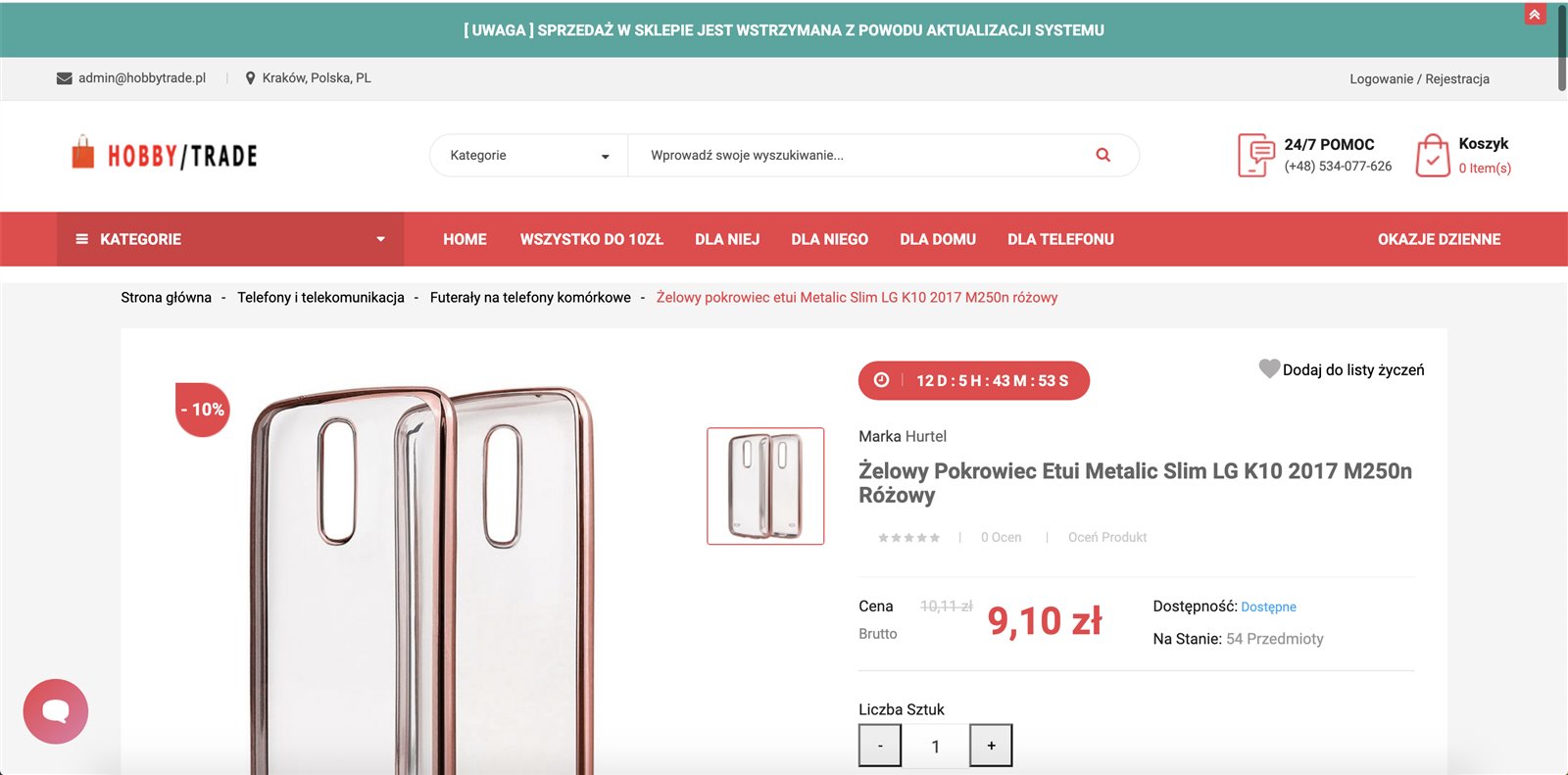The image size is (1568, 775).
Task: Click the 24/7 help chat icon
Action: 1255,156
